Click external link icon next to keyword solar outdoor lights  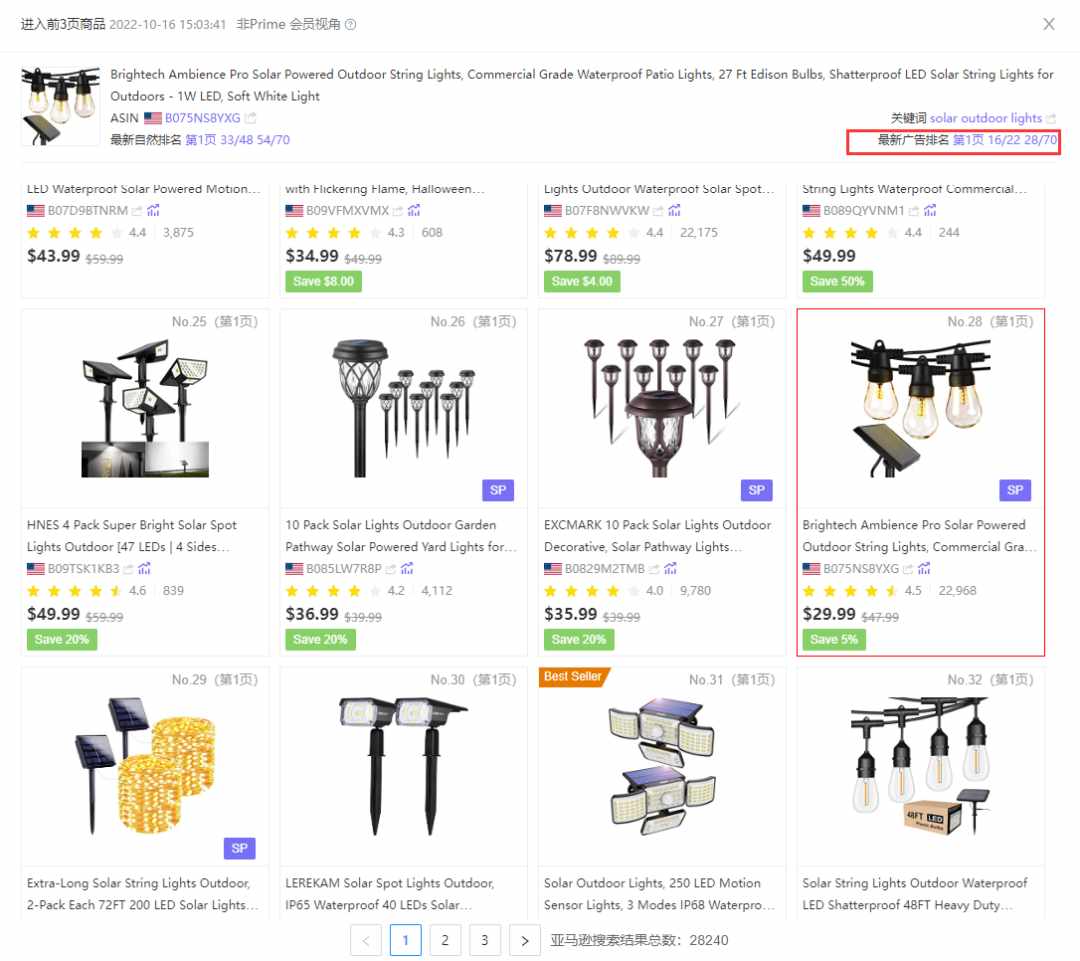1050,118
